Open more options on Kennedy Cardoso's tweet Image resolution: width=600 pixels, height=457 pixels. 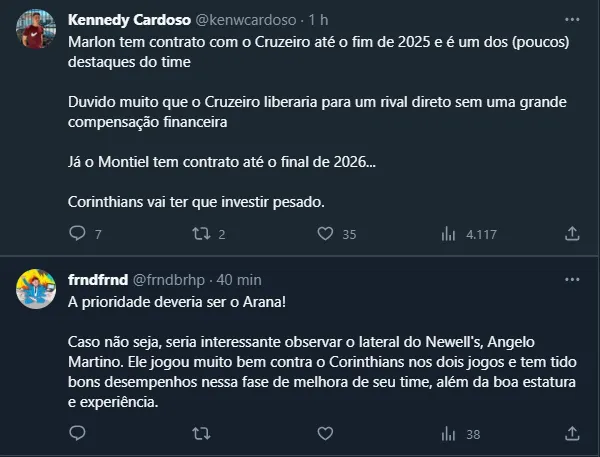(571, 19)
